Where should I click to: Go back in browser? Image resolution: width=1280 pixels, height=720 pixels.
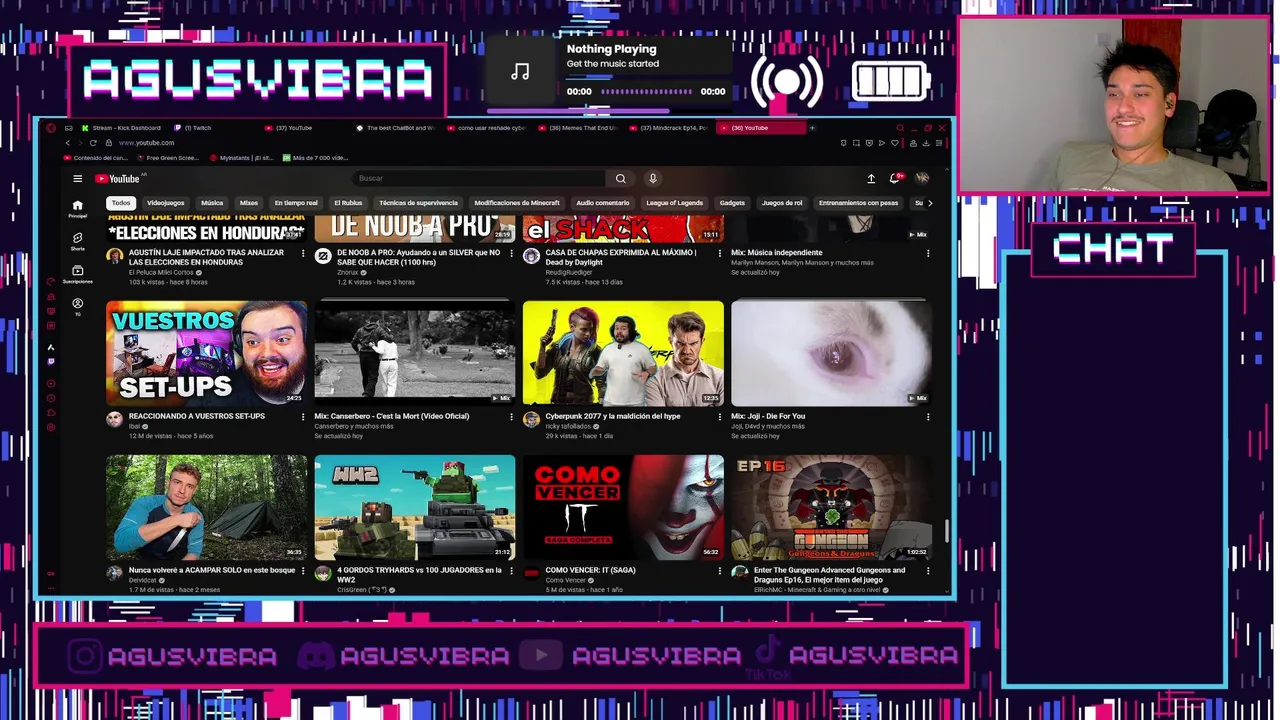[68, 143]
